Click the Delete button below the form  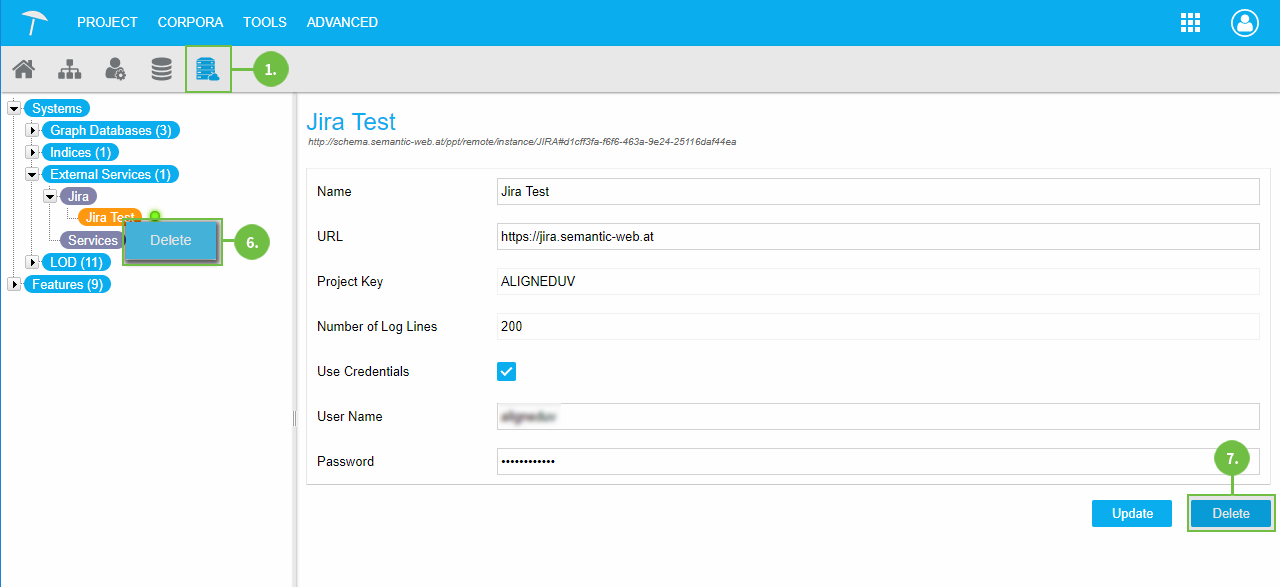[1231, 513]
